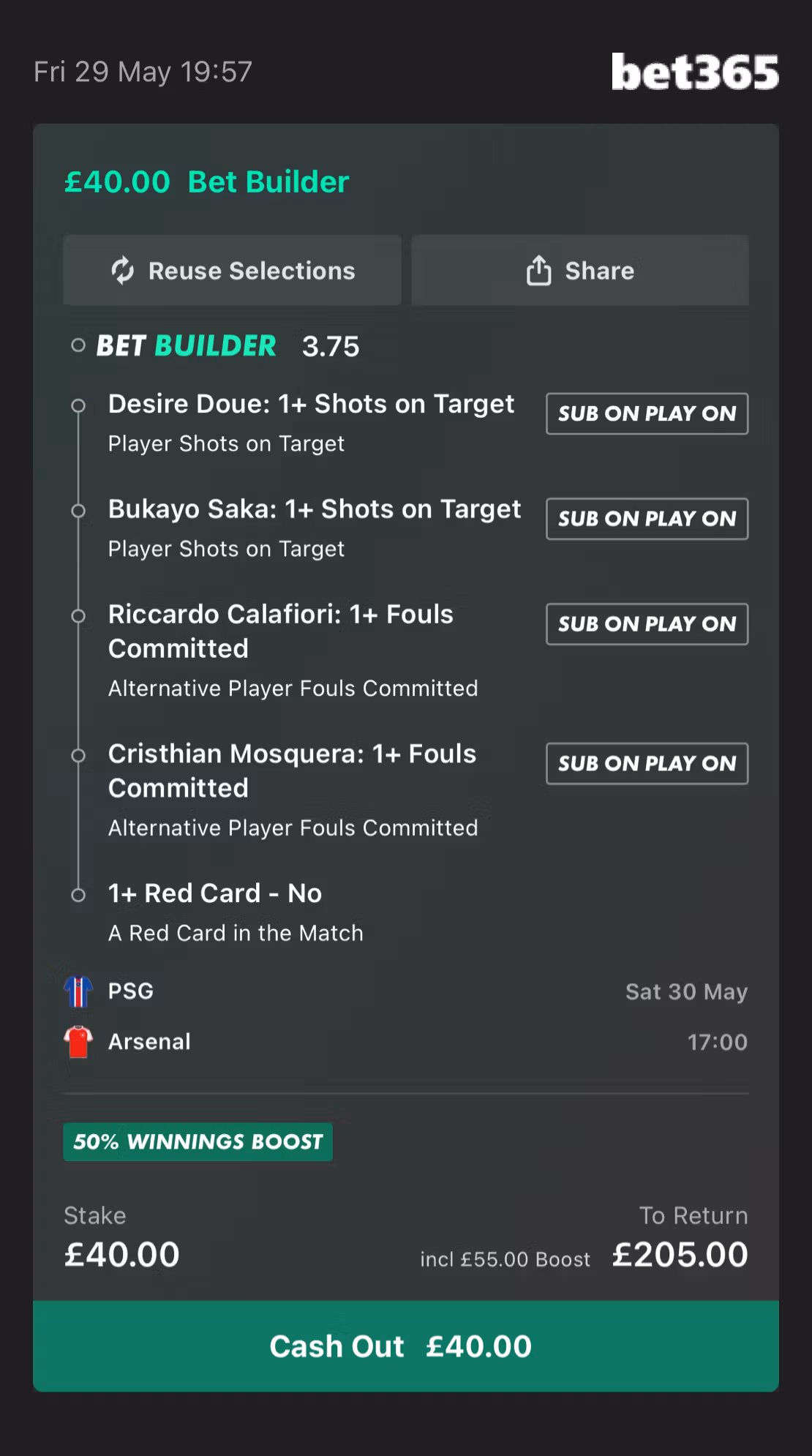Image resolution: width=812 pixels, height=1456 pixels.
Task: Click the Share upload icon
Action: coord(538,270)
